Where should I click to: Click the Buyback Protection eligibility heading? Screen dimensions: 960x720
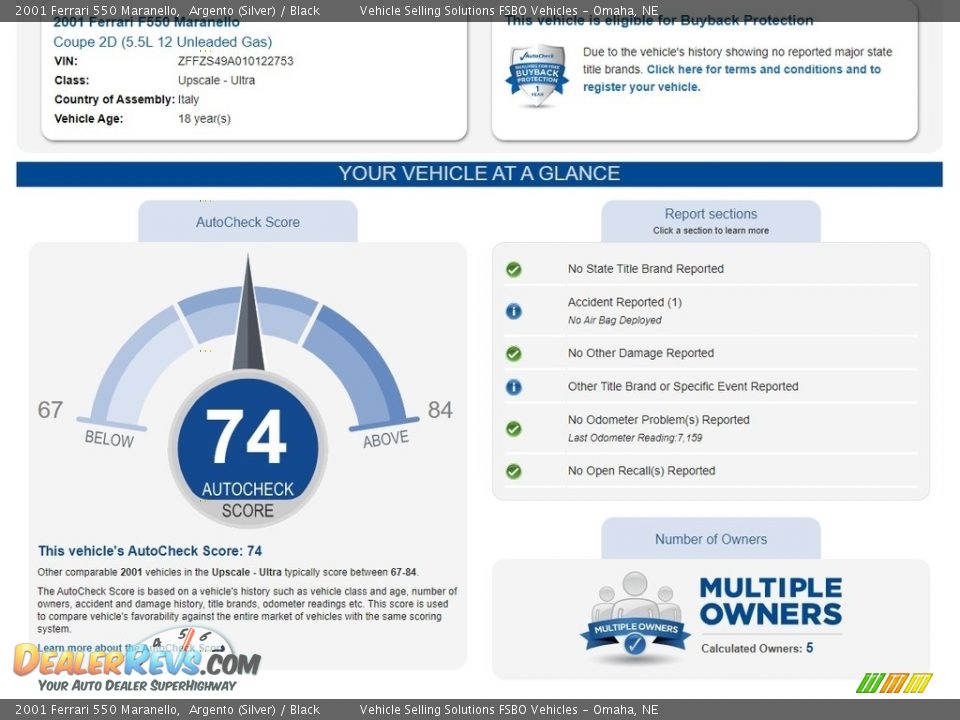point(659,22)
